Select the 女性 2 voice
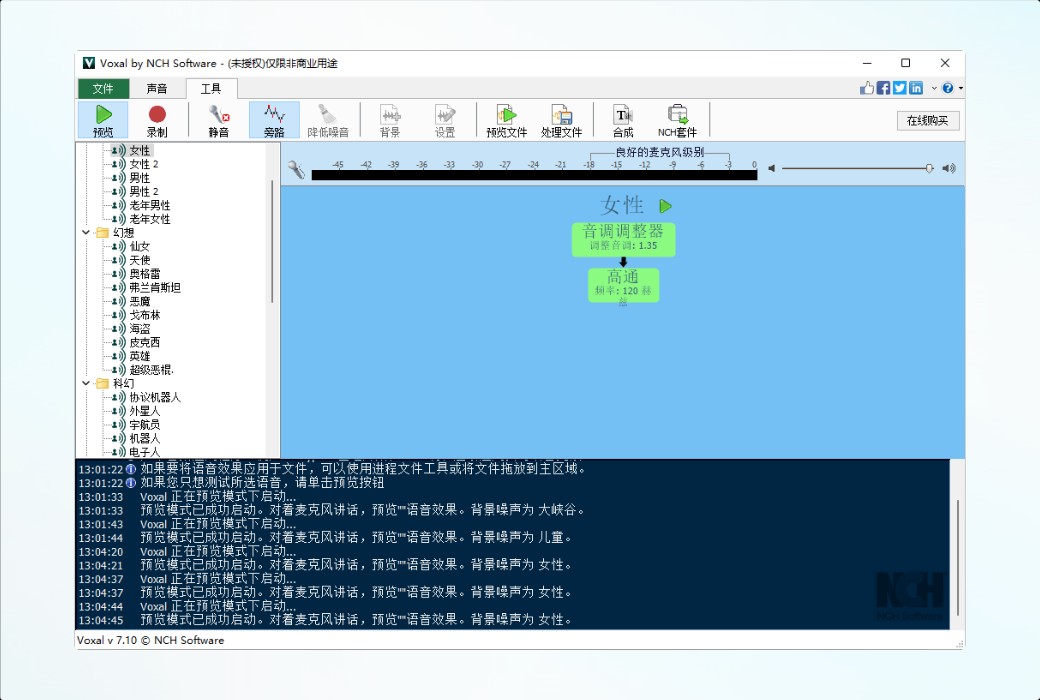 [x=144, y=164]
